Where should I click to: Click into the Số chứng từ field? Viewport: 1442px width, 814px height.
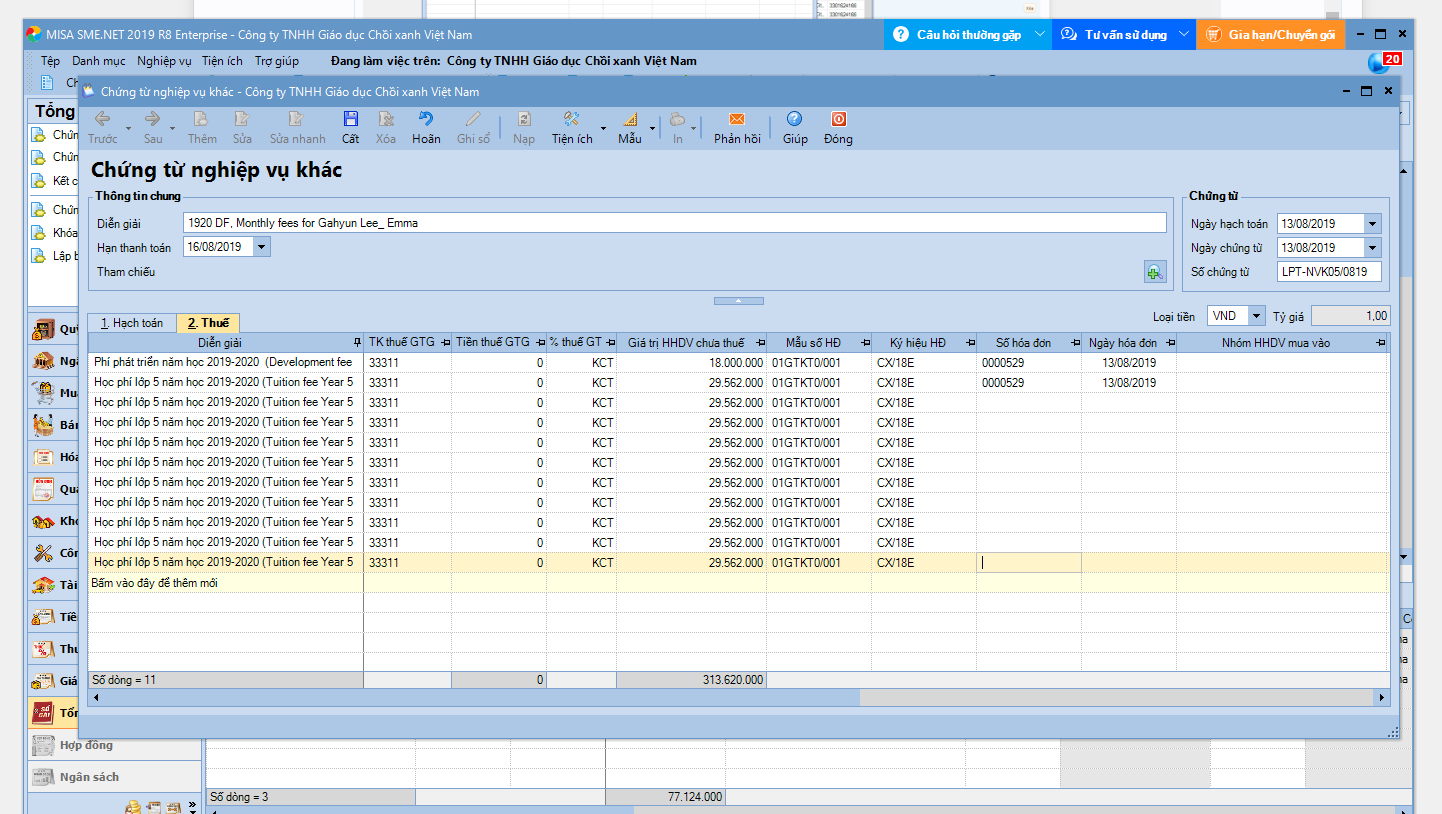pyautogui.click(x=1329, y=272)
